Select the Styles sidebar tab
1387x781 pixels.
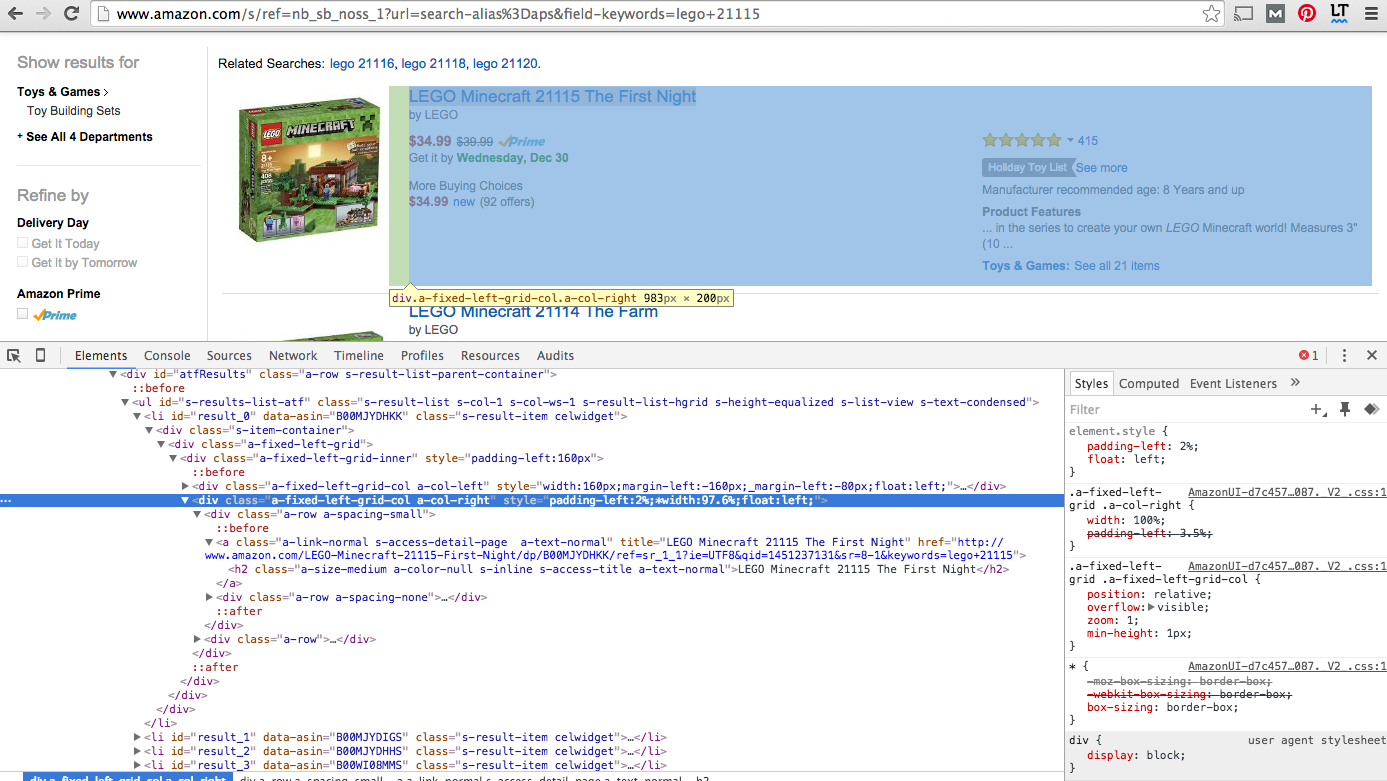(1091, 383)
